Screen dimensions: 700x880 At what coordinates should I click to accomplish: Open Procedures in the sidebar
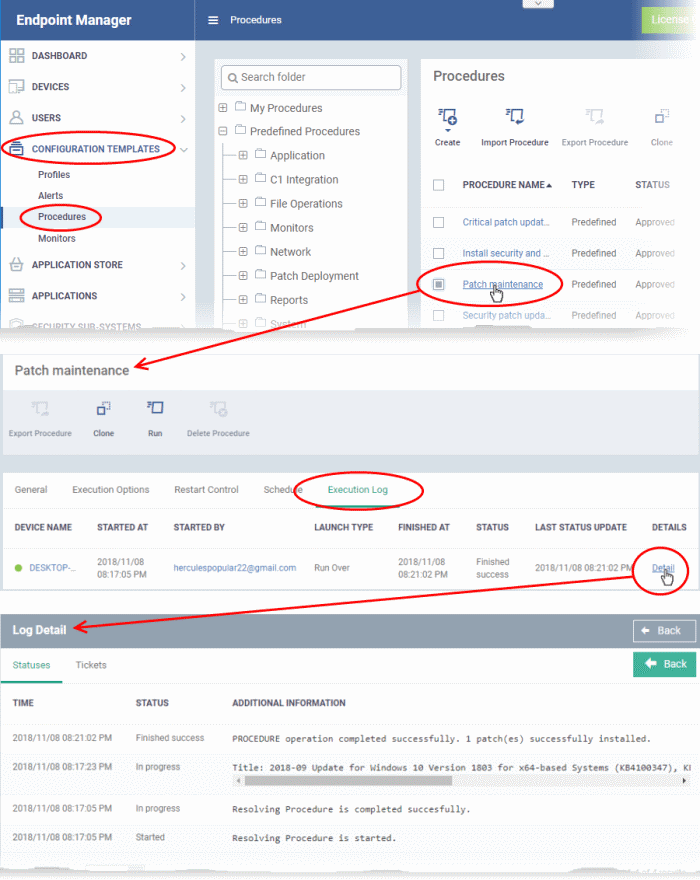pyautogui.click(x=62, y=217)
